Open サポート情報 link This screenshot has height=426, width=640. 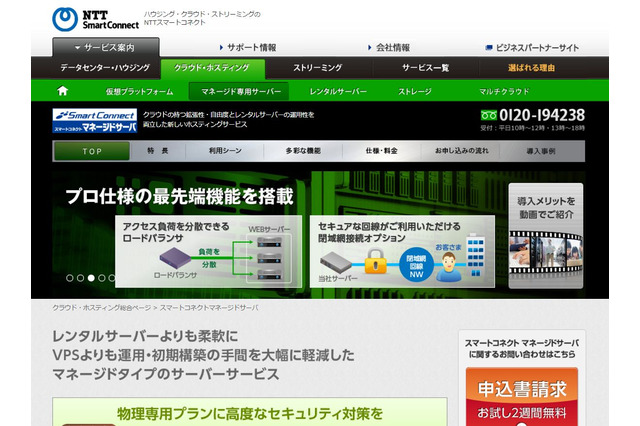tap(248, 48)
